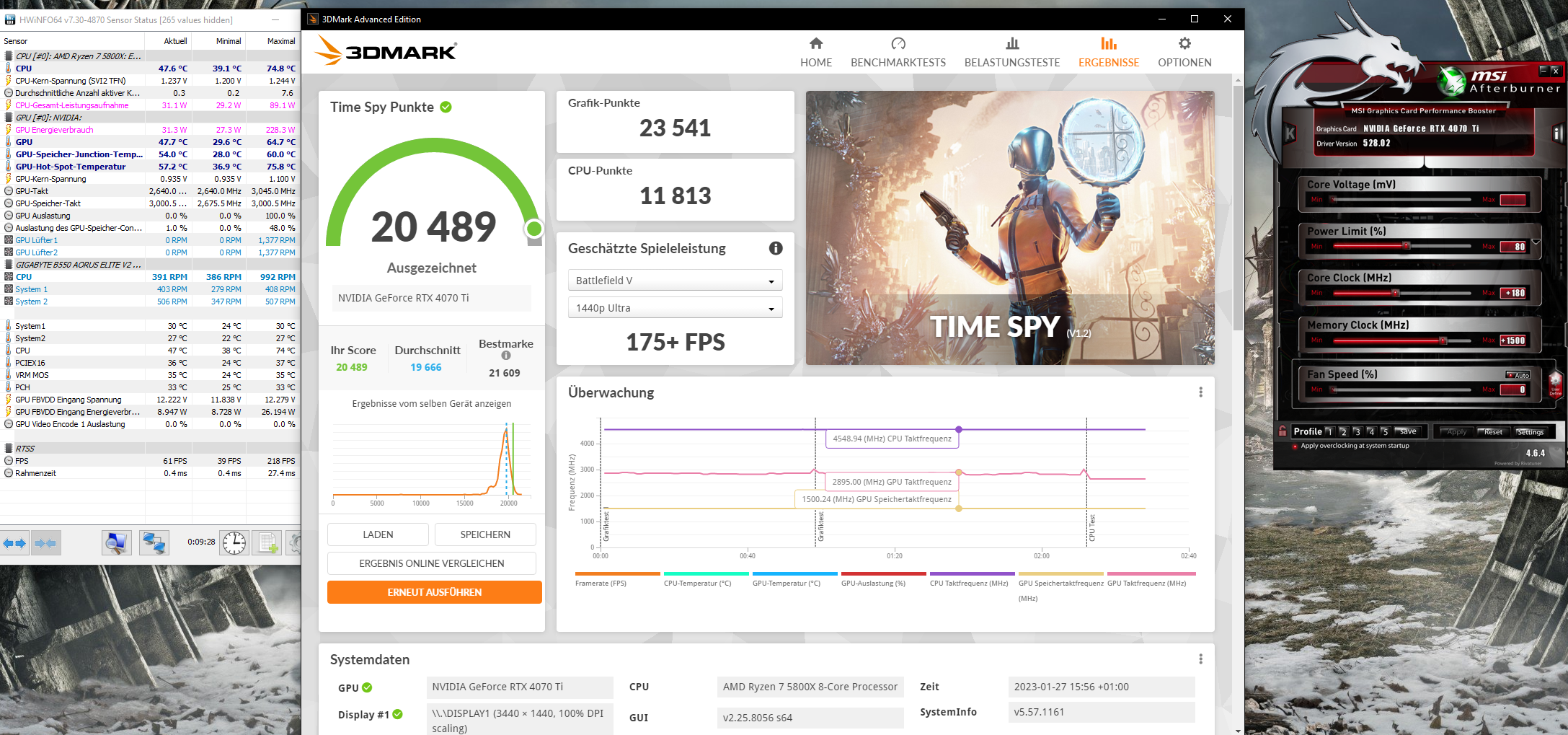The image size is (1568, 735).
Task: Open Afterburner Settings
Action: [1530, 432]
